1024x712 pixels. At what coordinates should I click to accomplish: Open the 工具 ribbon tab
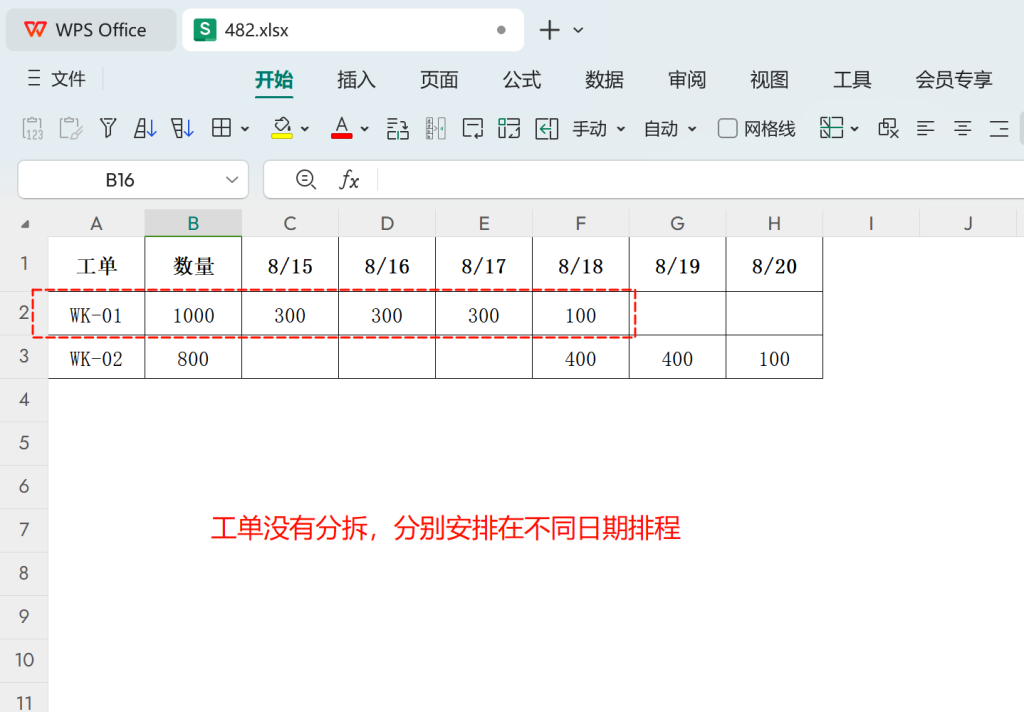click(x=852, y=80)
